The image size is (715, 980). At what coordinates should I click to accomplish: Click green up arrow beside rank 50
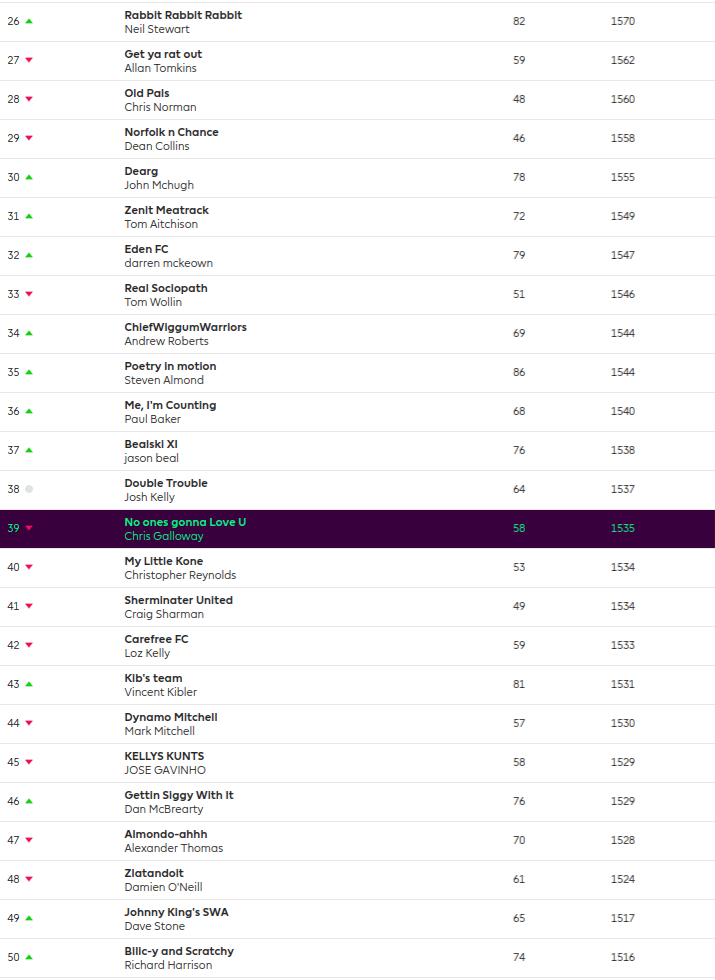click(x=29, y=957)
